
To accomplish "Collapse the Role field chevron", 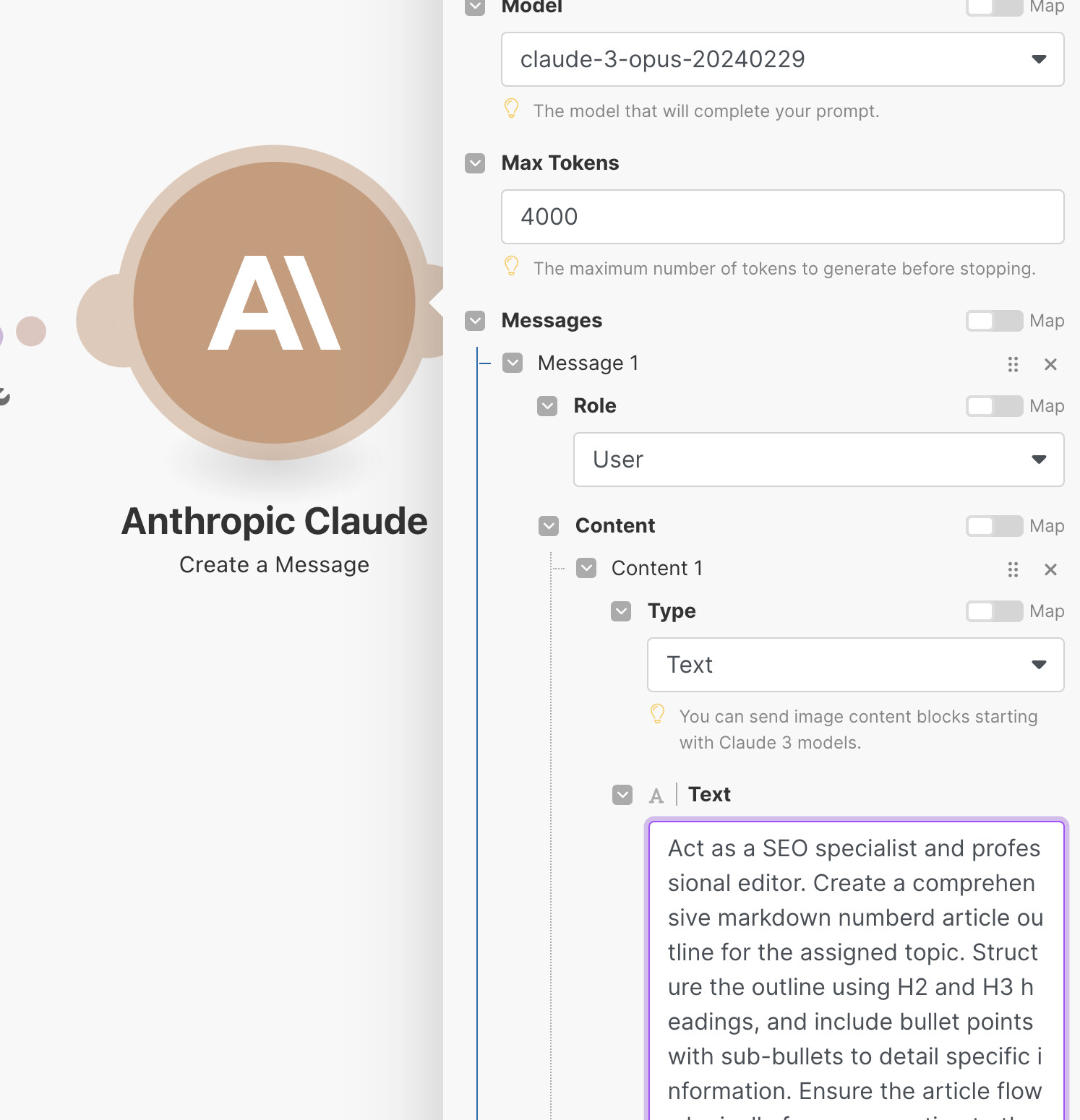I will coord(547,406).
